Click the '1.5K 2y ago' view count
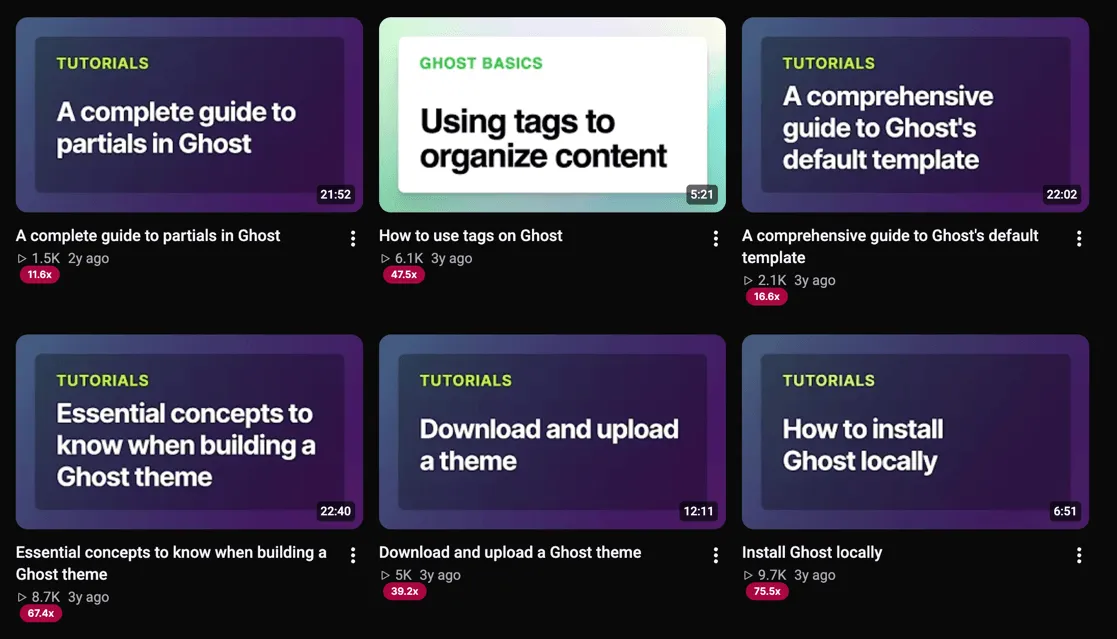1117x639 pixels. tap(63, 259)
